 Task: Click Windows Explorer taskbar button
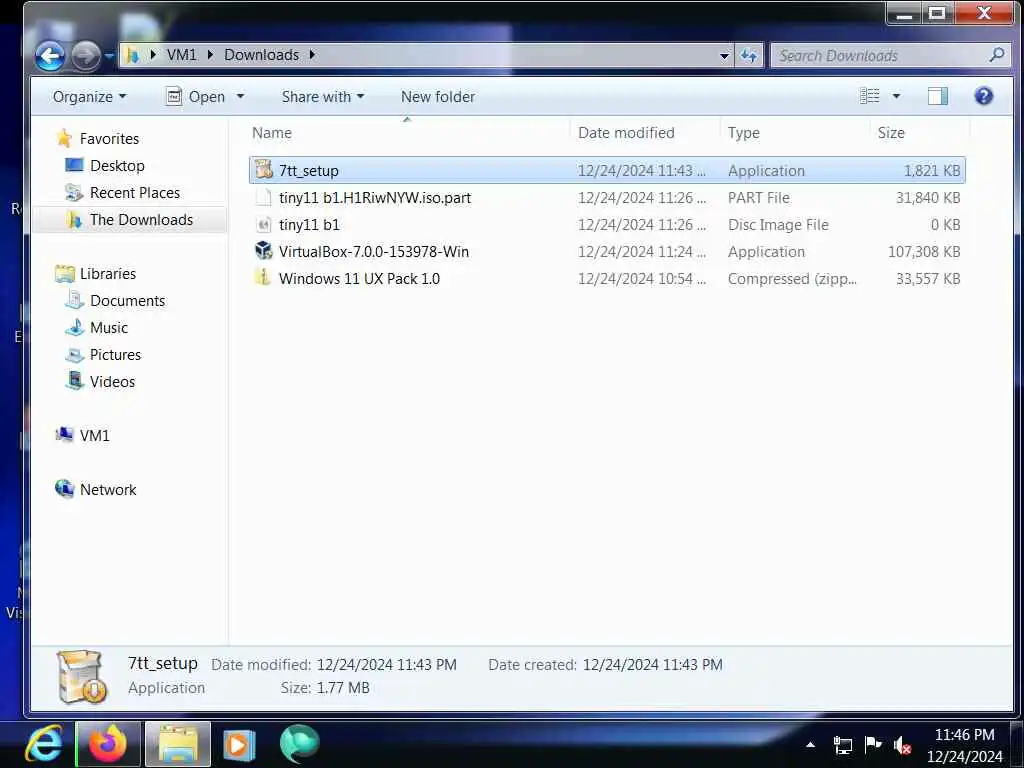[178, 744]
